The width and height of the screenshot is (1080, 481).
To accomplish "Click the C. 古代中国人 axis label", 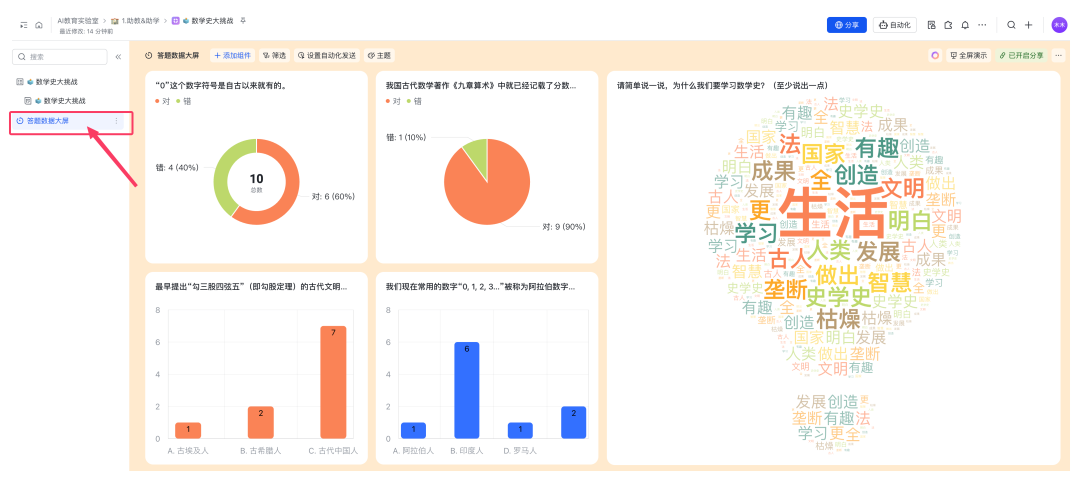I will tap(333, 451).
